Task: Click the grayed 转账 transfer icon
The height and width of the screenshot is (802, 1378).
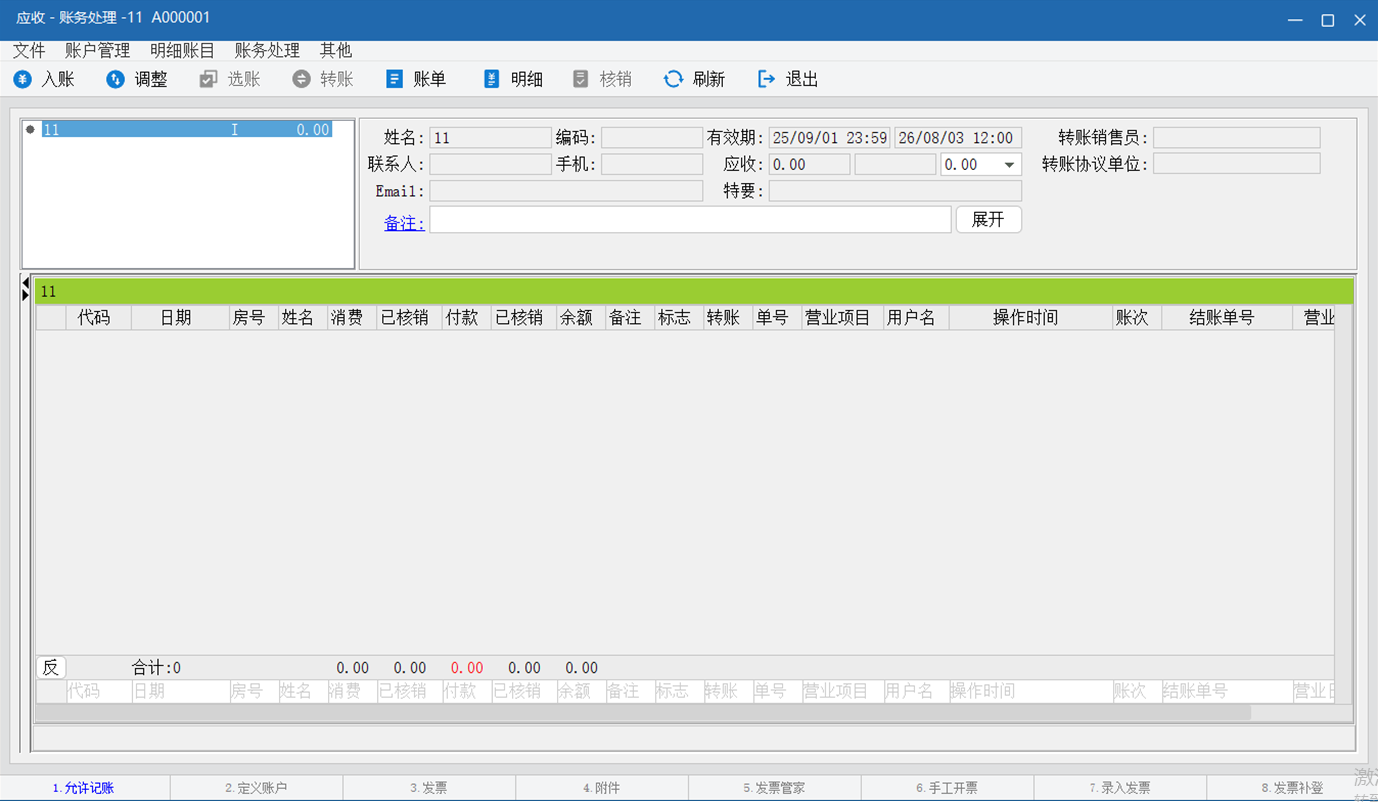Action: pyautogui.click(x=302, y=79)
